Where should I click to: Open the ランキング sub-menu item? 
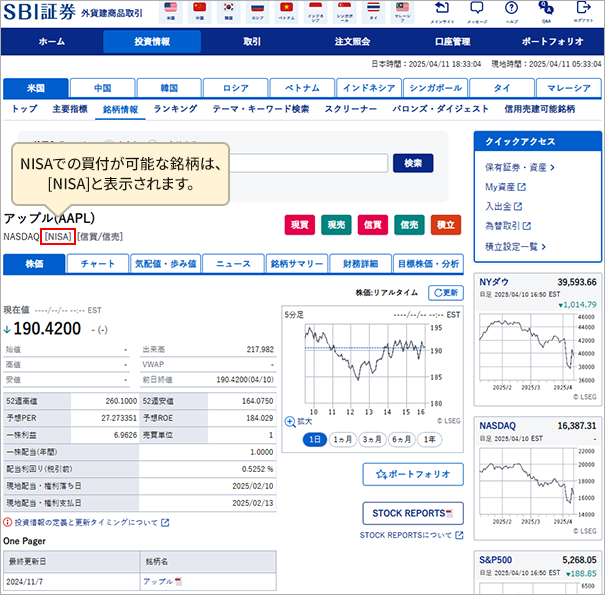175,109
